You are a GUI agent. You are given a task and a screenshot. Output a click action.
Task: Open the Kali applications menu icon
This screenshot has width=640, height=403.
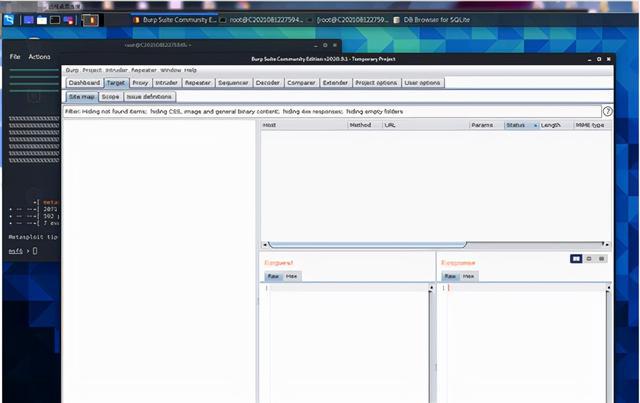pos(9,20)
